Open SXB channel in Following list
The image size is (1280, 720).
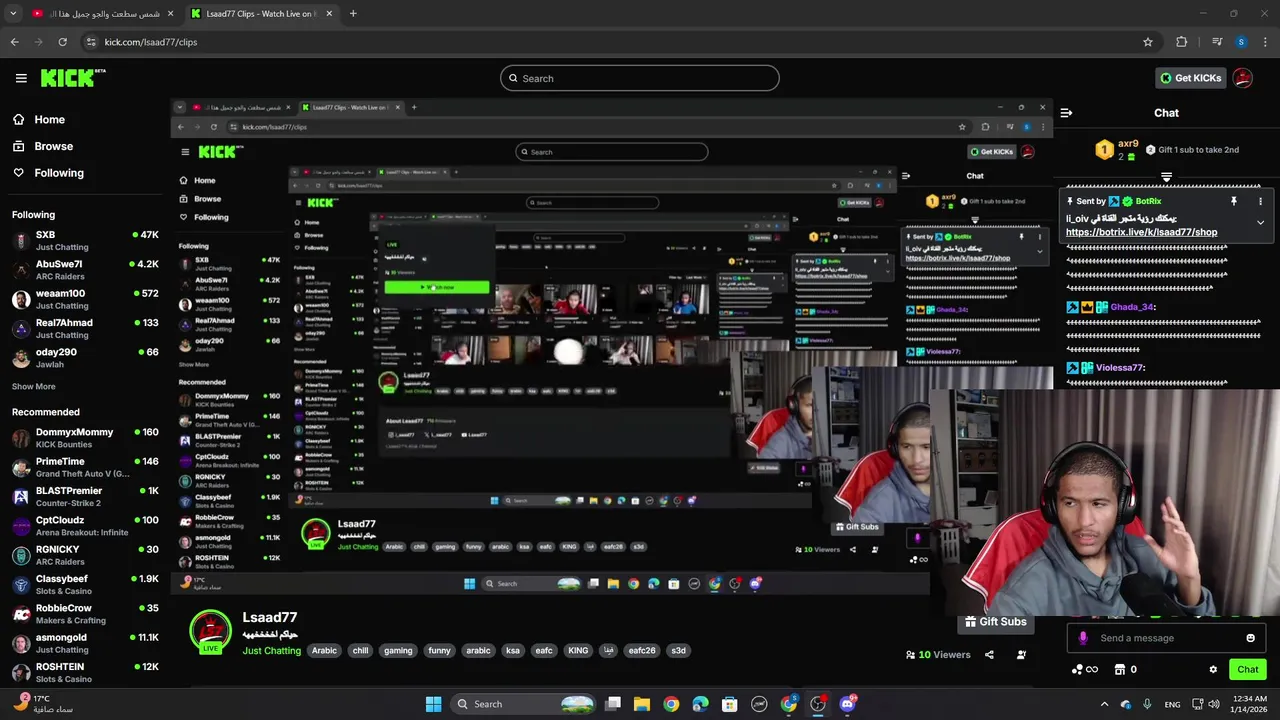[85, 241]
